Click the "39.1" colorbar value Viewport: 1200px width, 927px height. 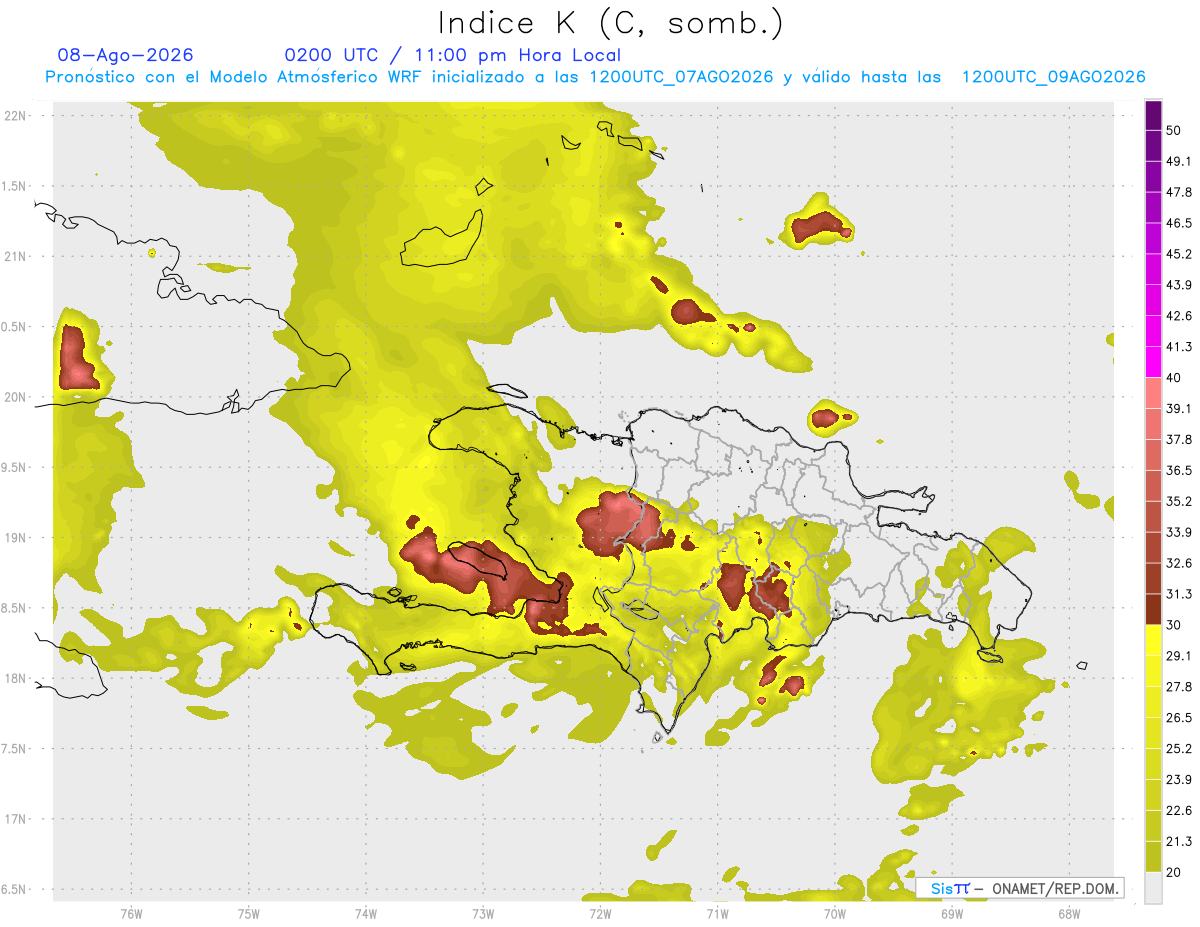point(1179,409)
